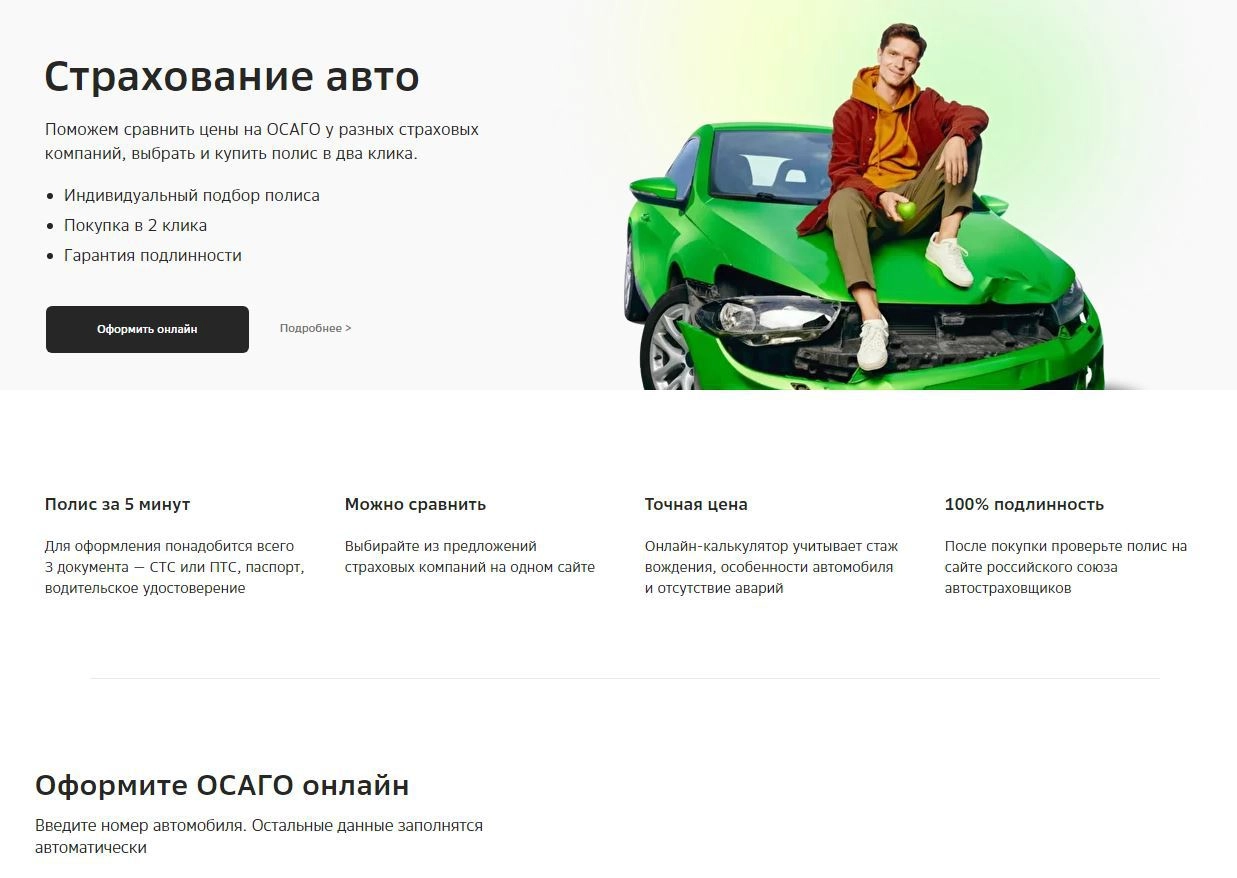
Task: Select the «Индивидуальный подбор полиса» bullet
Action: click(192, 195)
